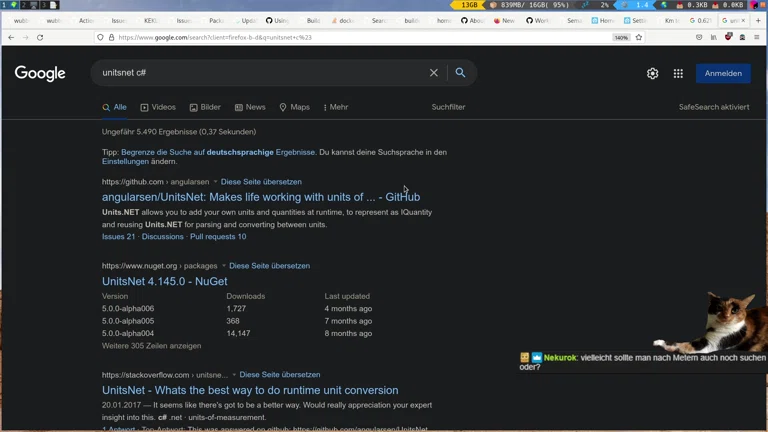Click into the Google search input field
Viewport: 768px width, 432px height.
coord(260,73)
